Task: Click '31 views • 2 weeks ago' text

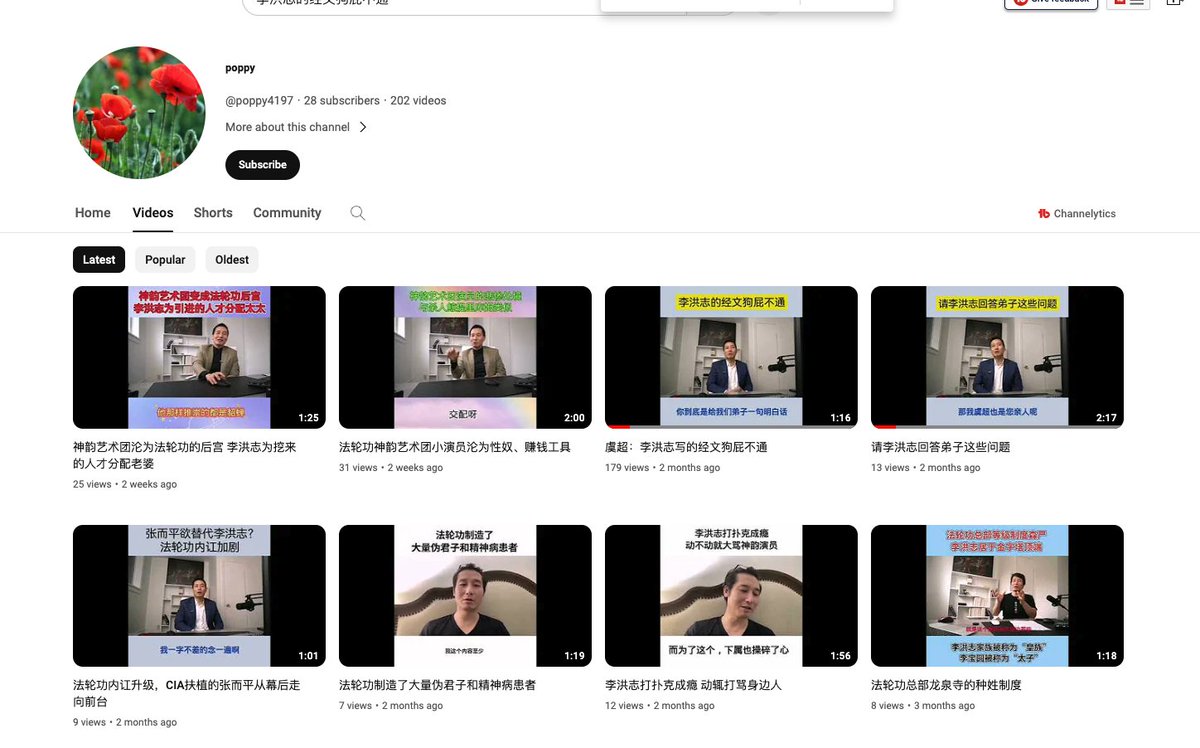Action: coord(391,467)
